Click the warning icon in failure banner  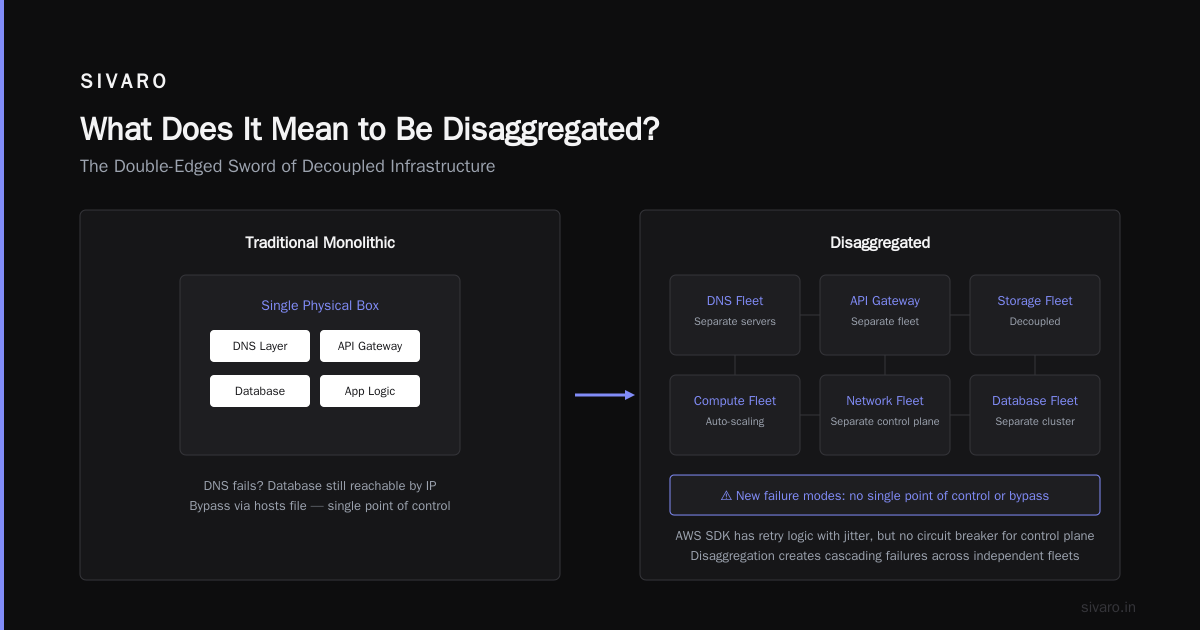pos(726,495)
